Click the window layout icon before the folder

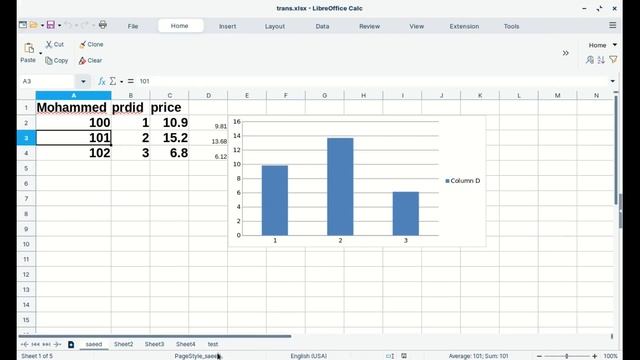point(23,25)
